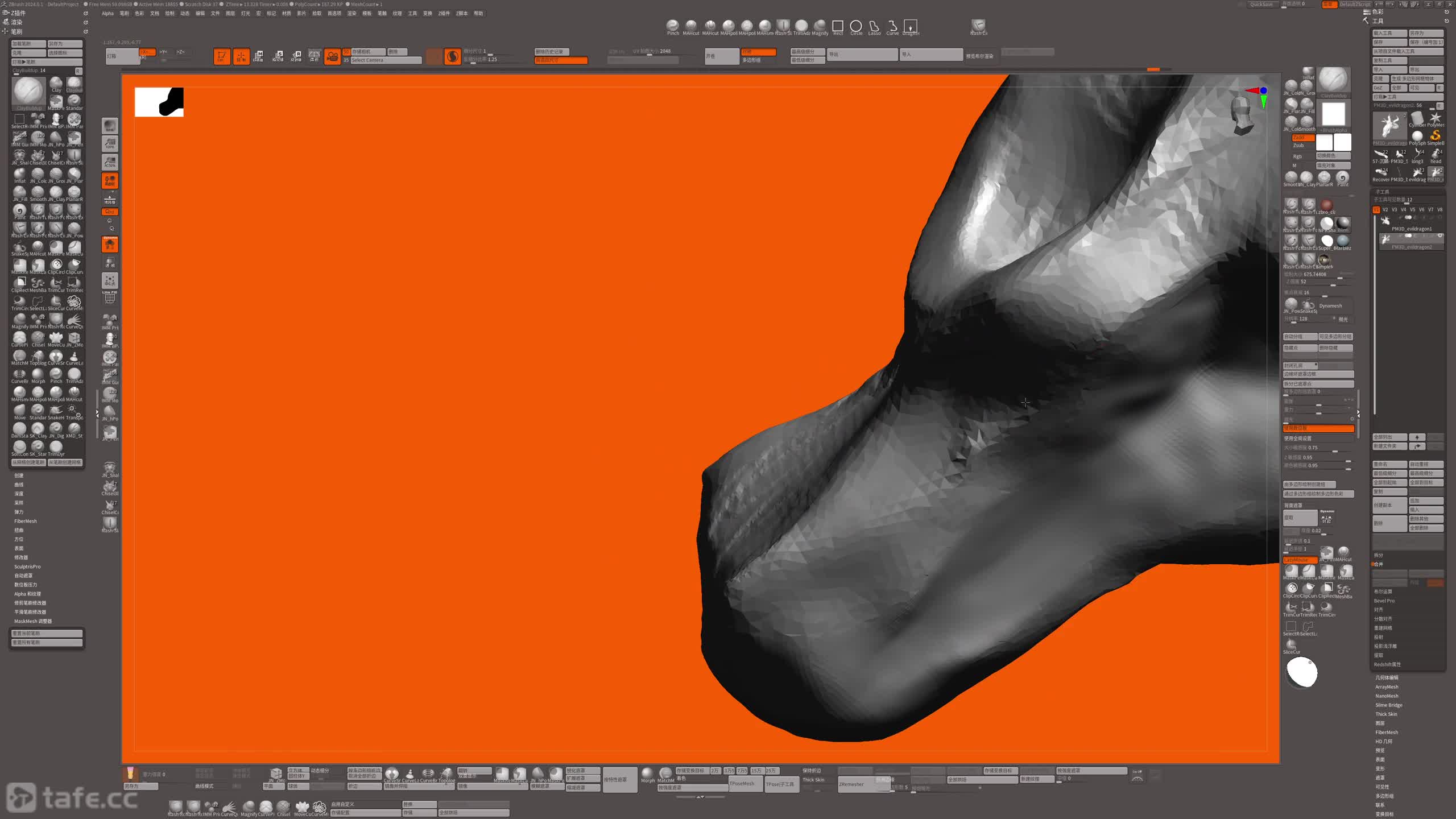1456x819 pixels.
Task: Click the Select Camera button
Action: (386, 60)
